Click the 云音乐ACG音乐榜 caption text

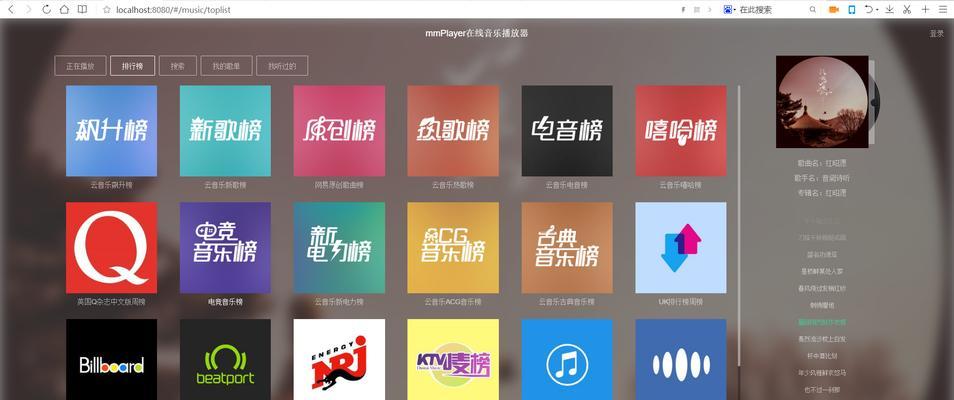pyautogui.click(x=453, y=301)
